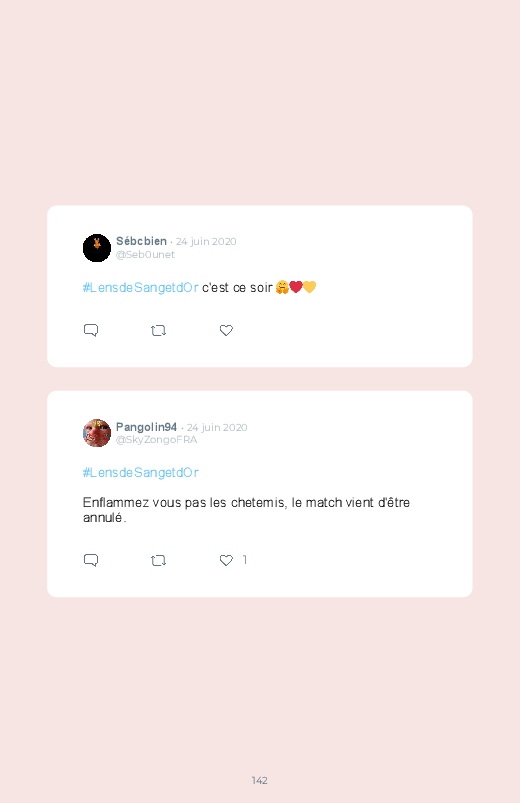Like Pangolin94's tweet with the heart icon
Screen dimensions: 520x803
[226, 560]
